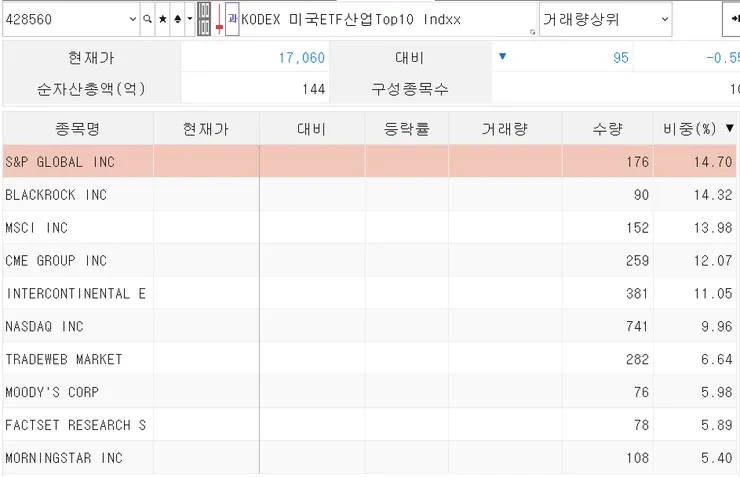This screenshot has width=740, height=477.
Task: Select the CME GROUP INC row
Action: (370, 260)
